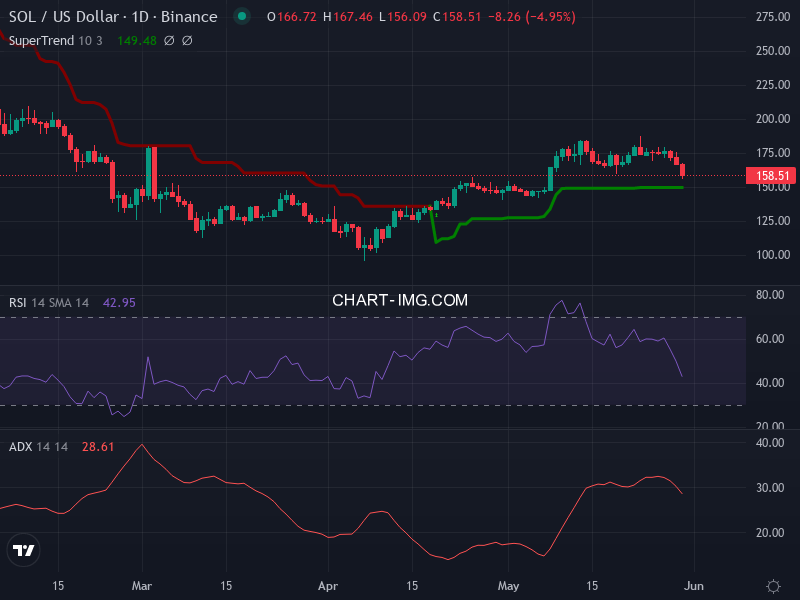Click the Jun label on time axis
The image size is (800, 600).
pos(693,586)
